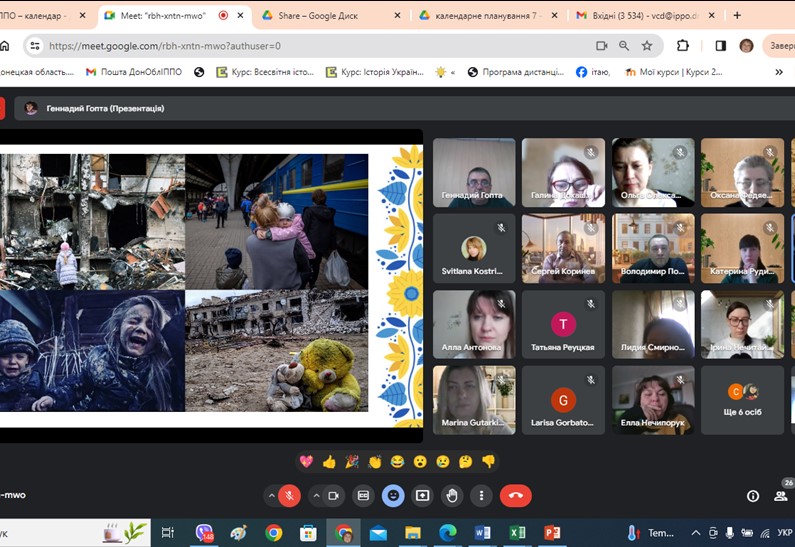Raise hand in the meeting
Viewport: 795px width, 547px height.
point(452,495)
